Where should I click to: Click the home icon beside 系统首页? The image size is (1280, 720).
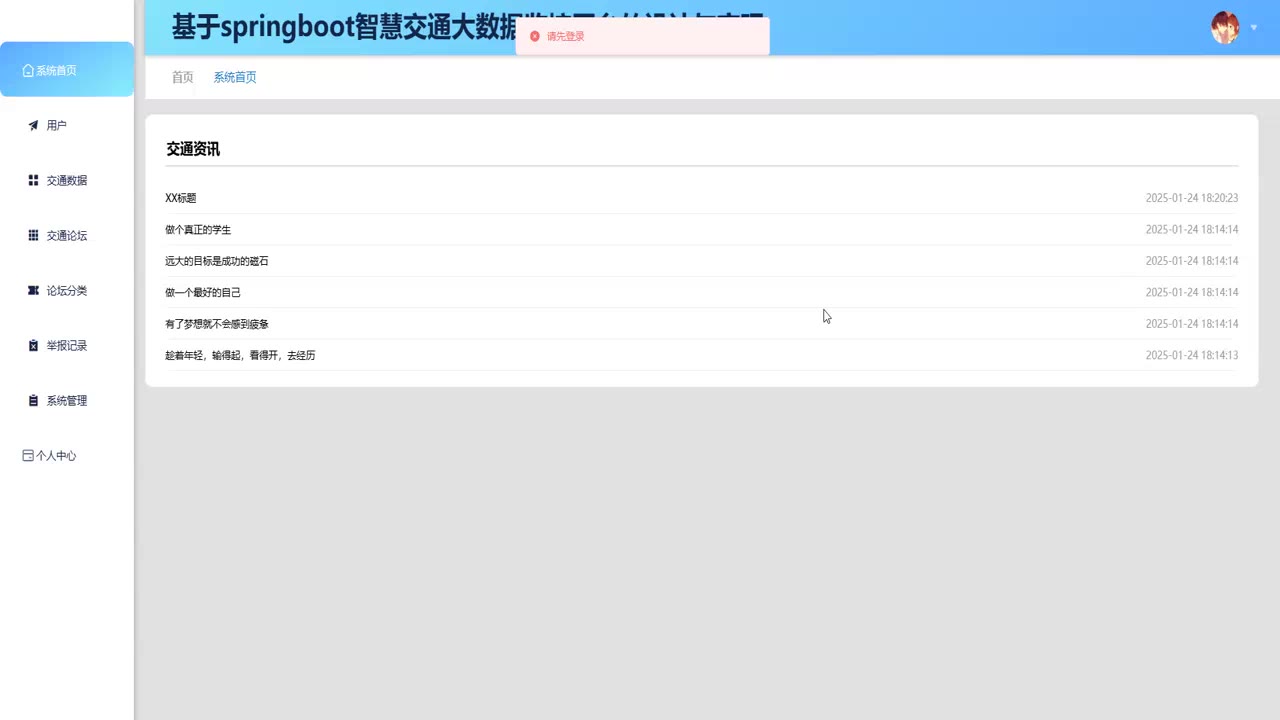[x=28, y=70]
